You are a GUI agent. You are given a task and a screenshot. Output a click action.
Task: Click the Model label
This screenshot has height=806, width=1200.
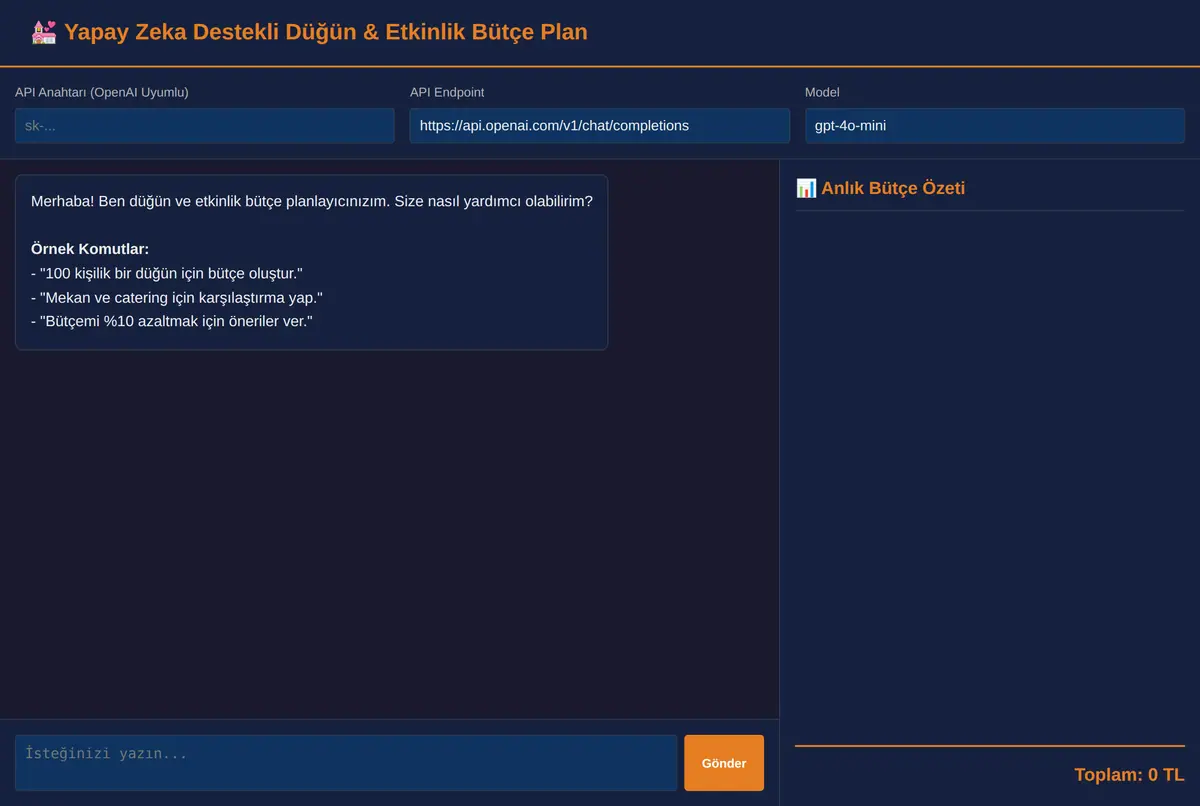click(823, 92)
